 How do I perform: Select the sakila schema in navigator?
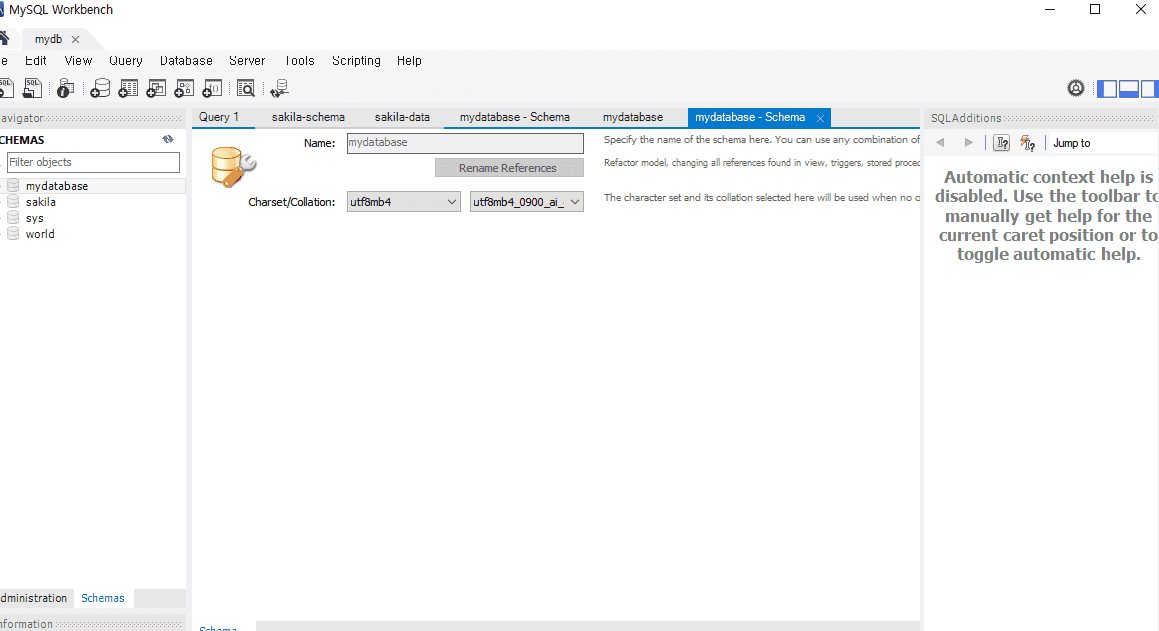(41, 202)
